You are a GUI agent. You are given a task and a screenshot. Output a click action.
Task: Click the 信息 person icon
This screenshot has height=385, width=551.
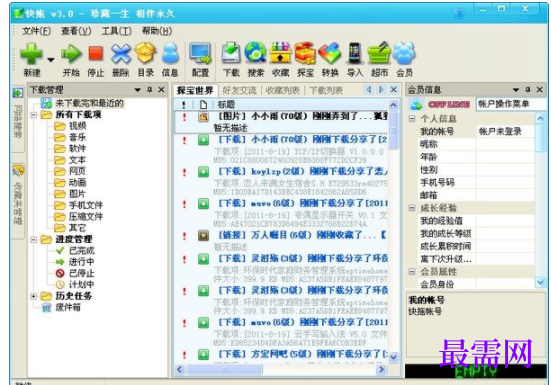(170, 54)
